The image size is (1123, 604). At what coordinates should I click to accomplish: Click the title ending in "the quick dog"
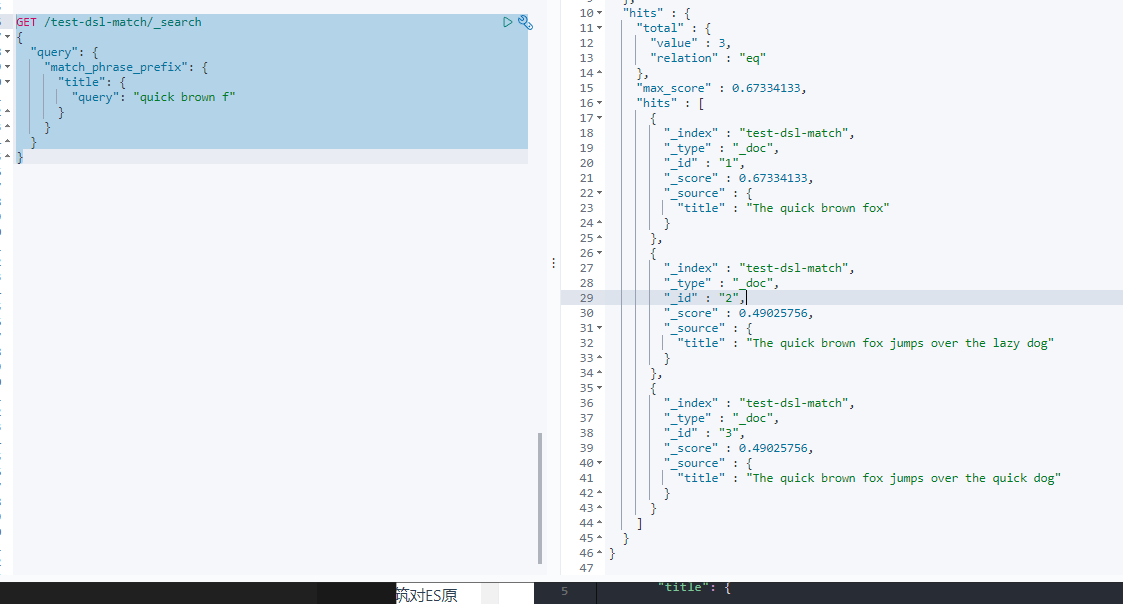click(x=903, y=479)
